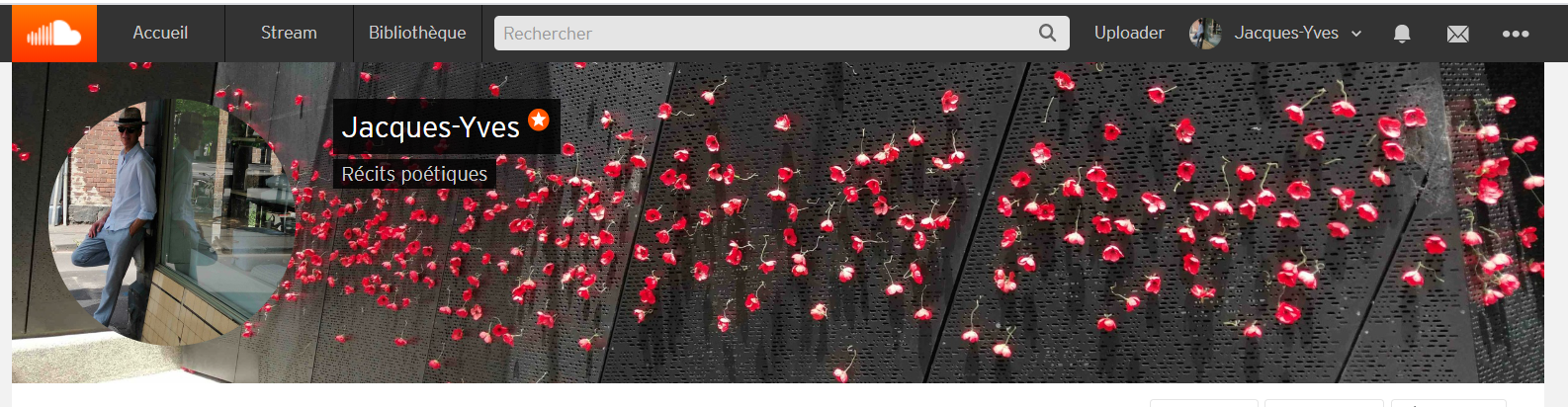The image size is (1568, 407).
Task: Expand the chevron beside Jacques-Yves username
Action: click(1356, 34)
